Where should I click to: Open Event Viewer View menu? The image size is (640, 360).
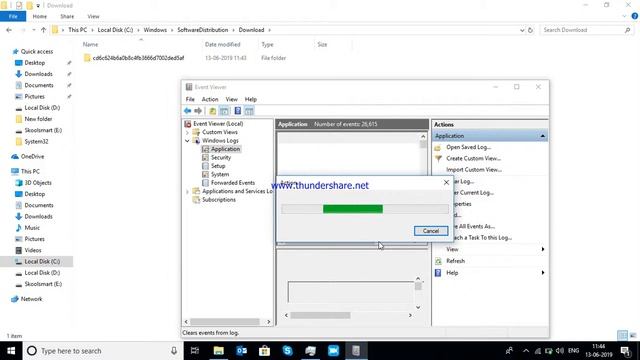231,99
